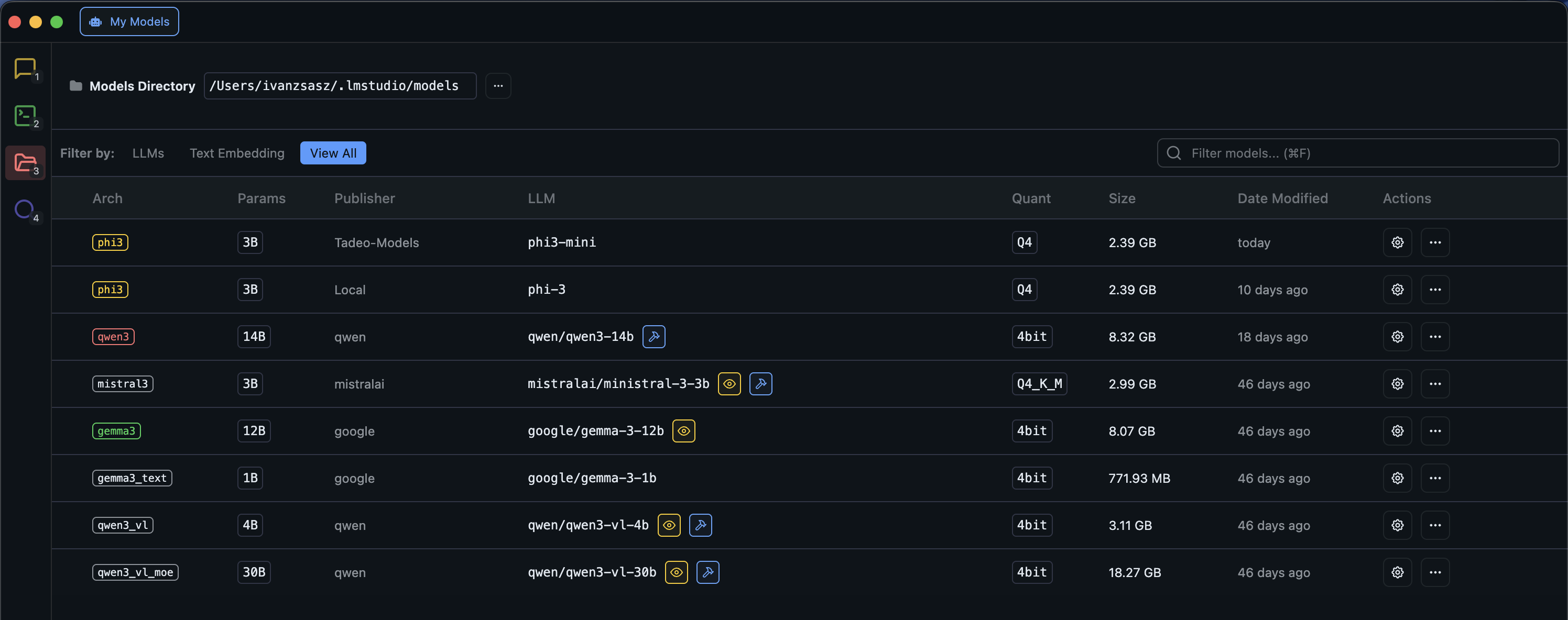Select the View All filter

[333, 153]
